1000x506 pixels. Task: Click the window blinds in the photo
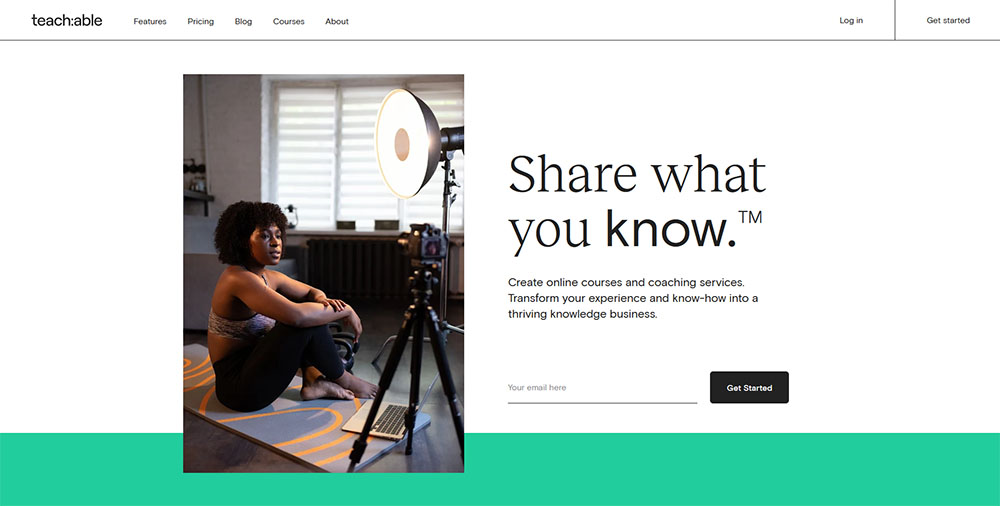coord(337,153)
